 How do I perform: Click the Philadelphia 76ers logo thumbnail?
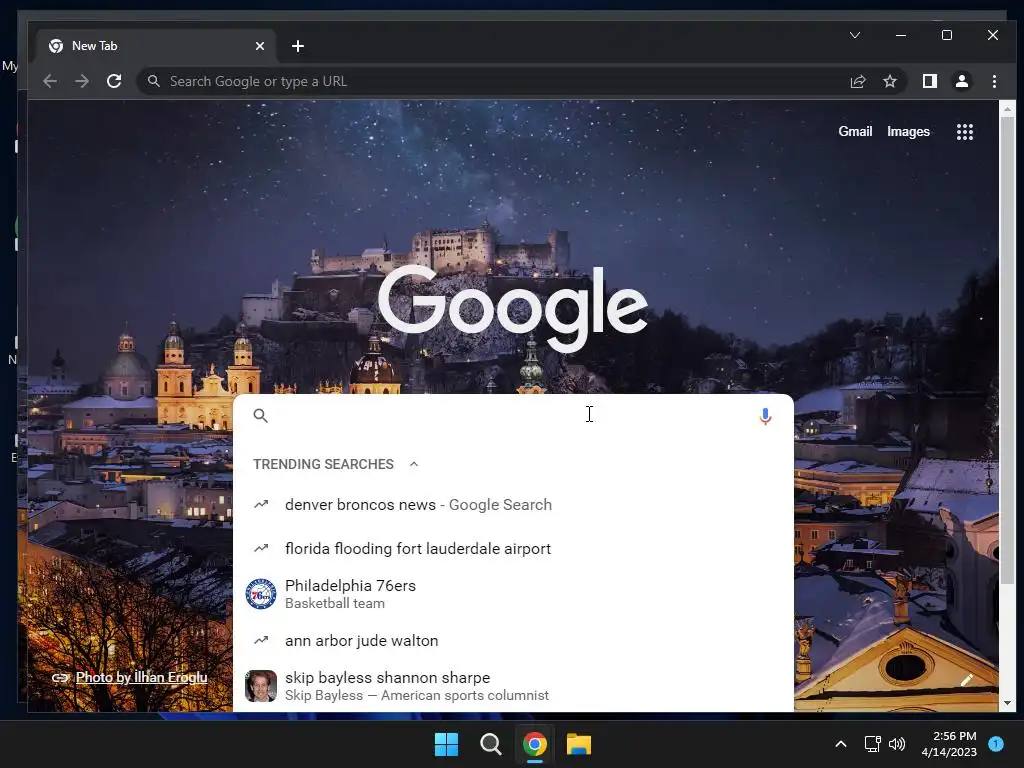click(x=261, y=594)
